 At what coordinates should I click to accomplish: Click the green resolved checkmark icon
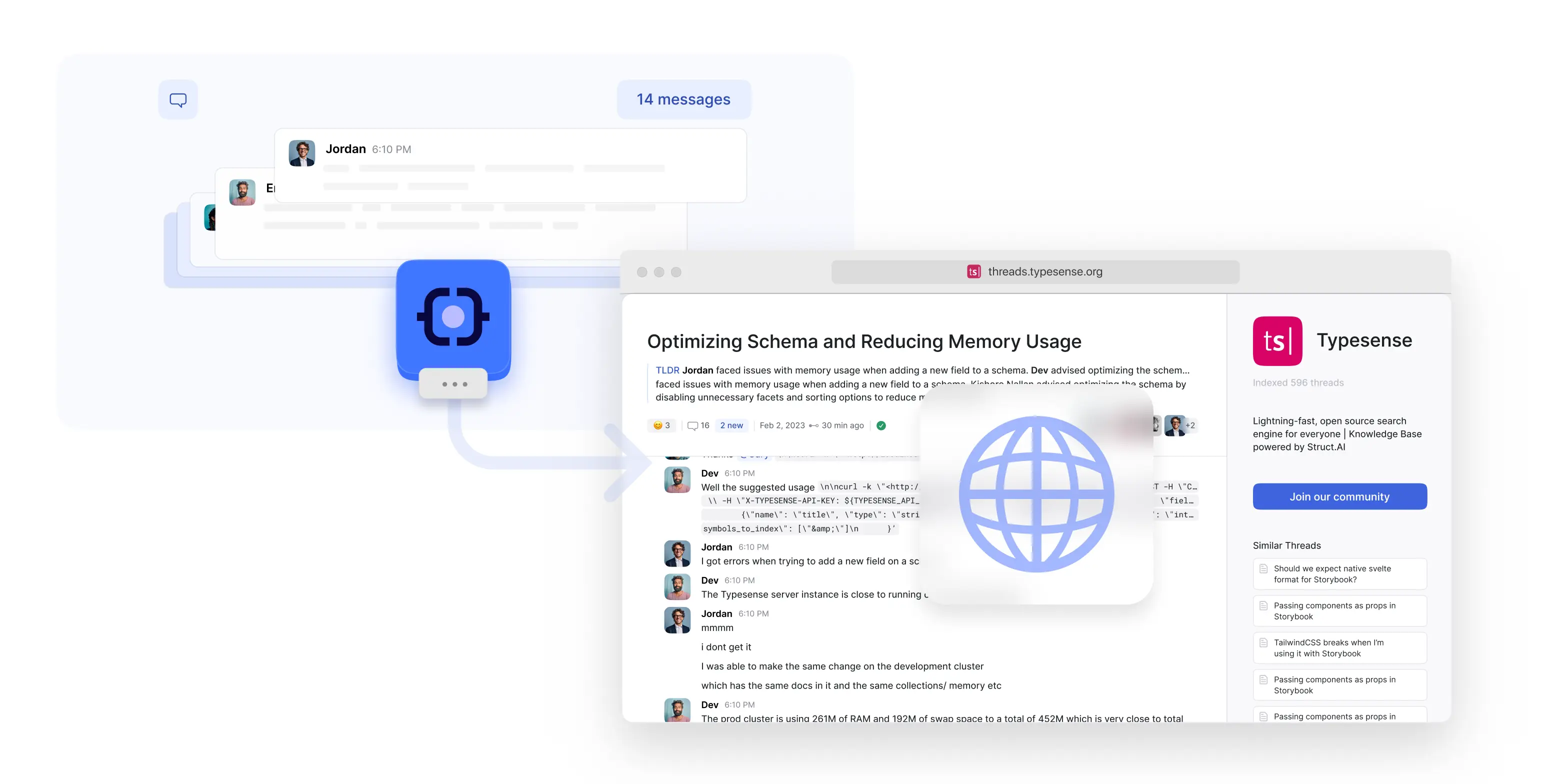[881, 425]
